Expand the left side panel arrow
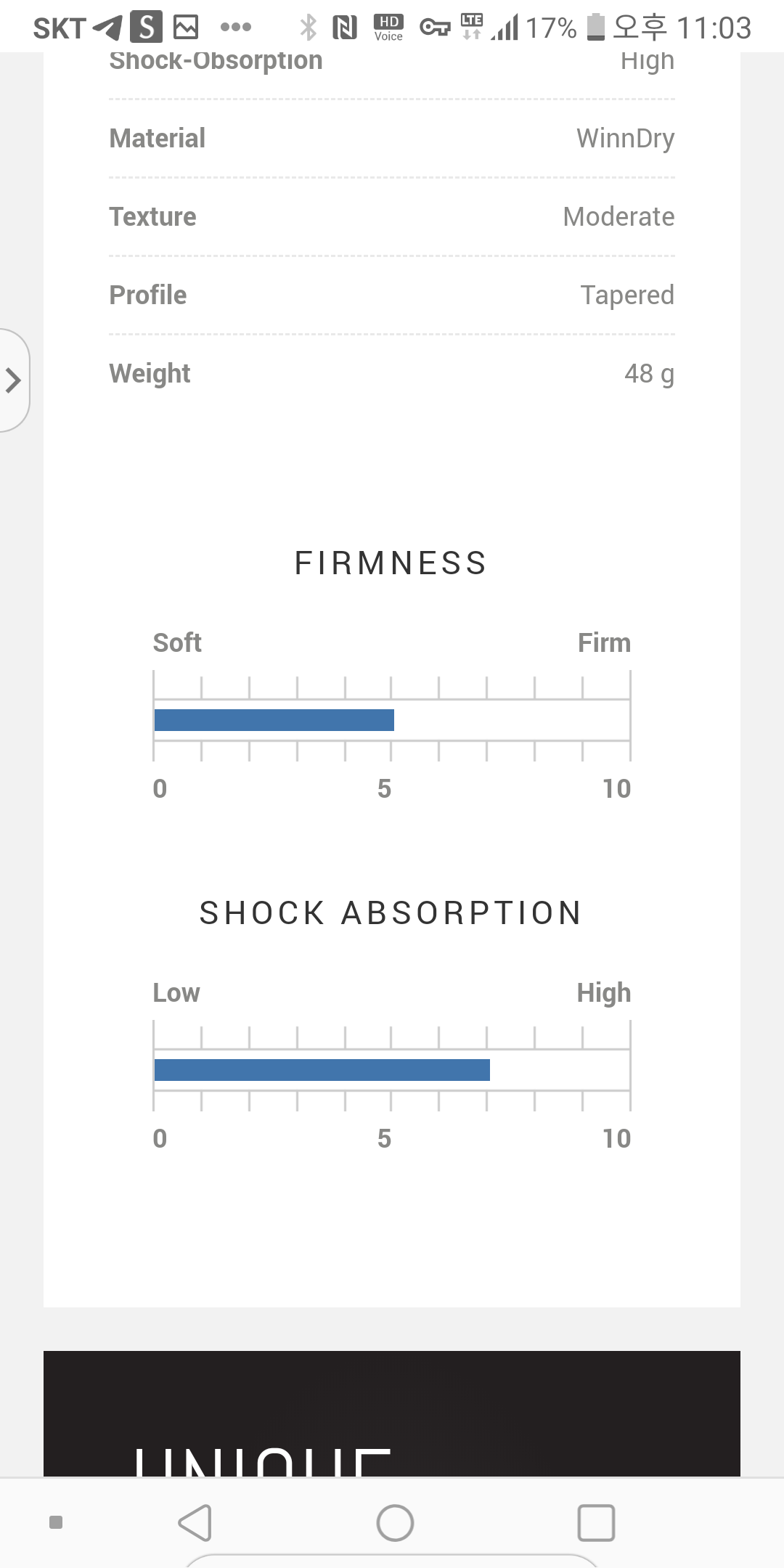Image resolution: width=784 pixels, height=1568 pixels. click(13, 380)
